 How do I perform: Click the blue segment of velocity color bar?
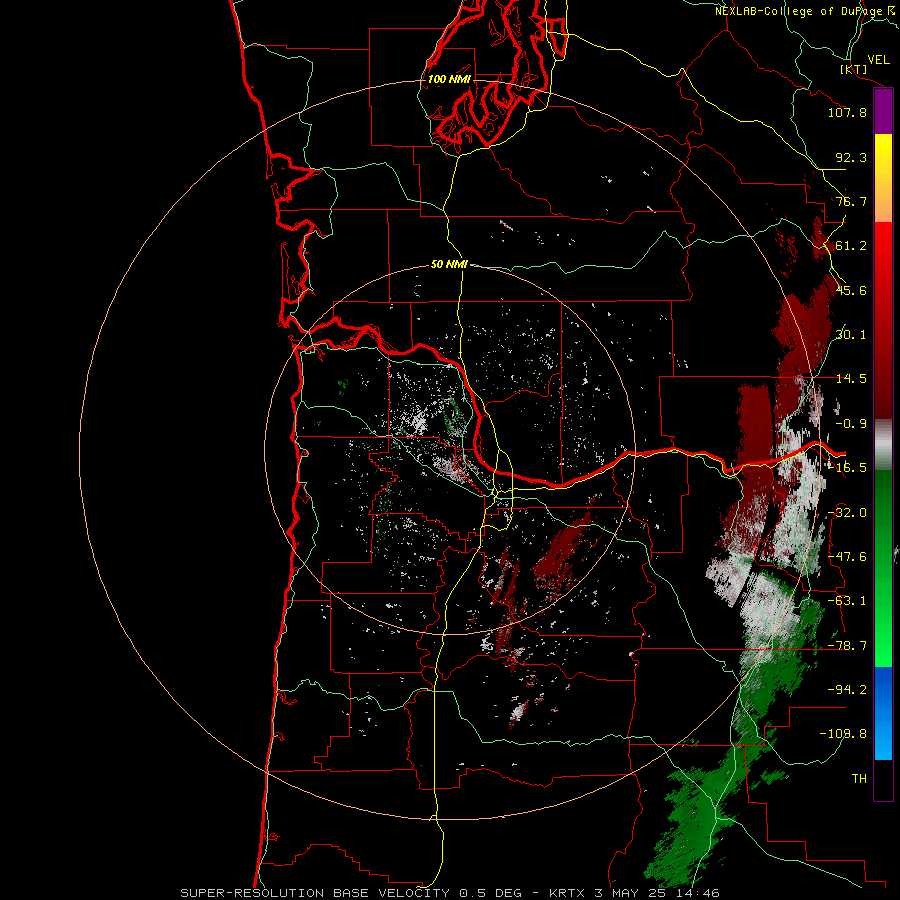coord(883,713)
